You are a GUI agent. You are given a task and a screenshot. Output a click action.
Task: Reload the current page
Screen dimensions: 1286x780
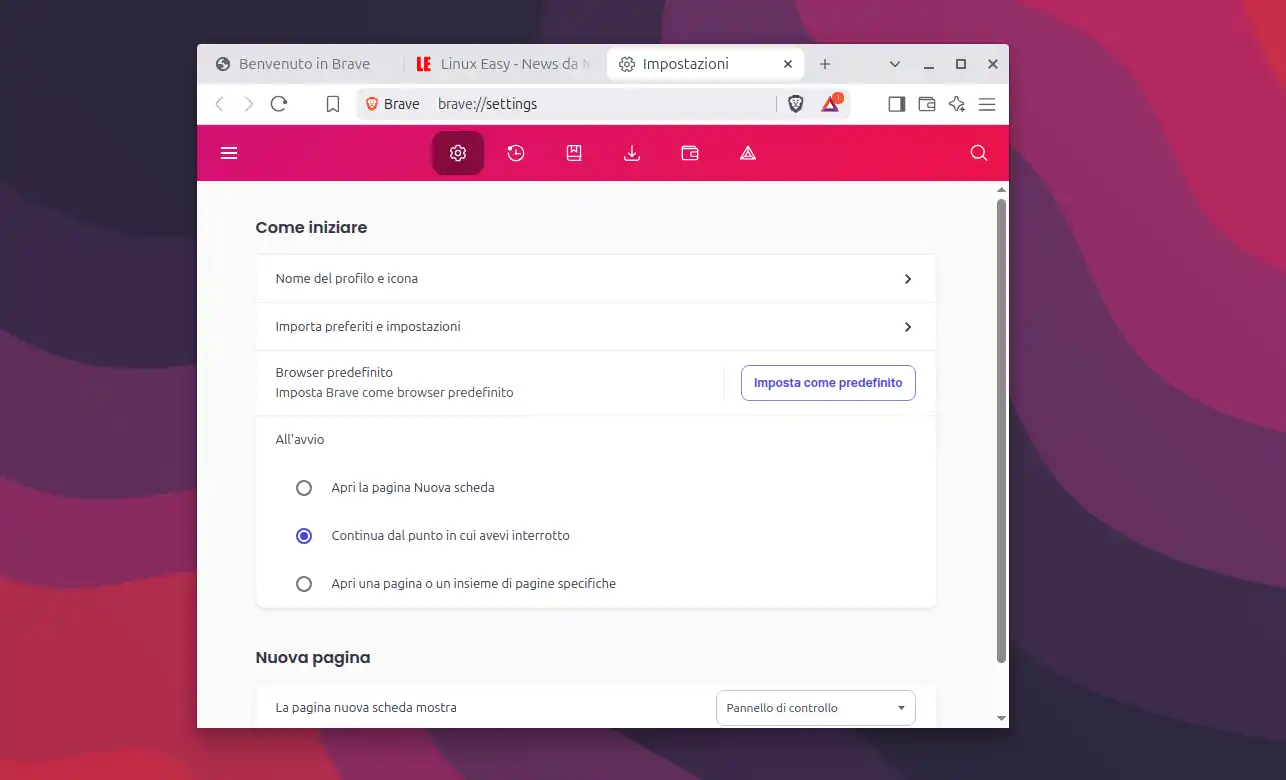pyautogui.click(x=279, y=104)
